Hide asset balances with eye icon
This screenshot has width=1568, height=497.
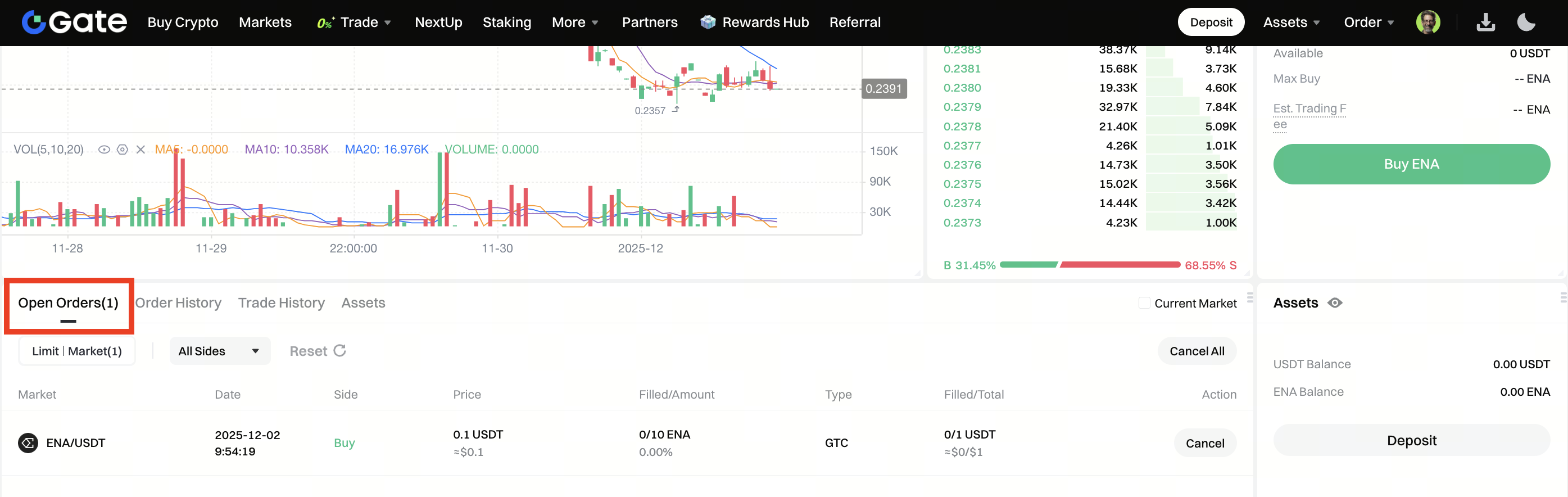point(1335,304)
